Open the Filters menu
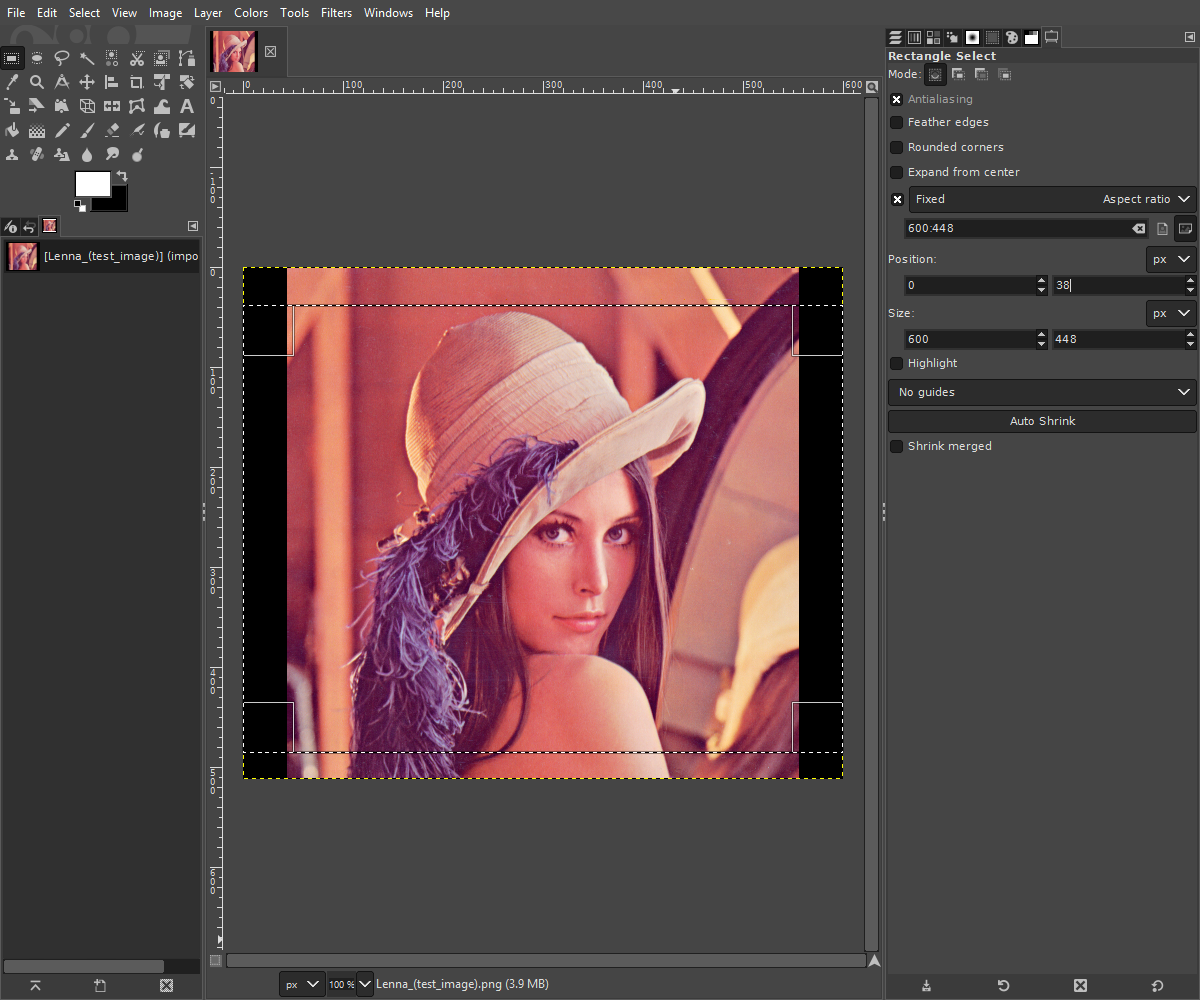Viewport: 1200px width, 1000px height. click(336, 13)
